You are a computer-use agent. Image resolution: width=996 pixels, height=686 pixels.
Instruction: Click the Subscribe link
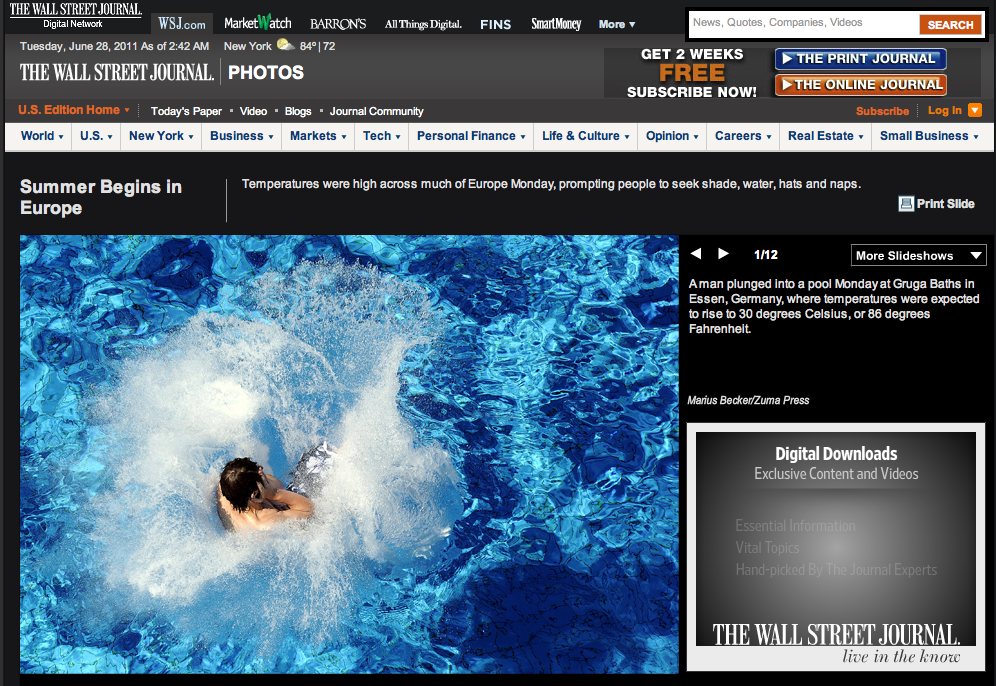882,111
